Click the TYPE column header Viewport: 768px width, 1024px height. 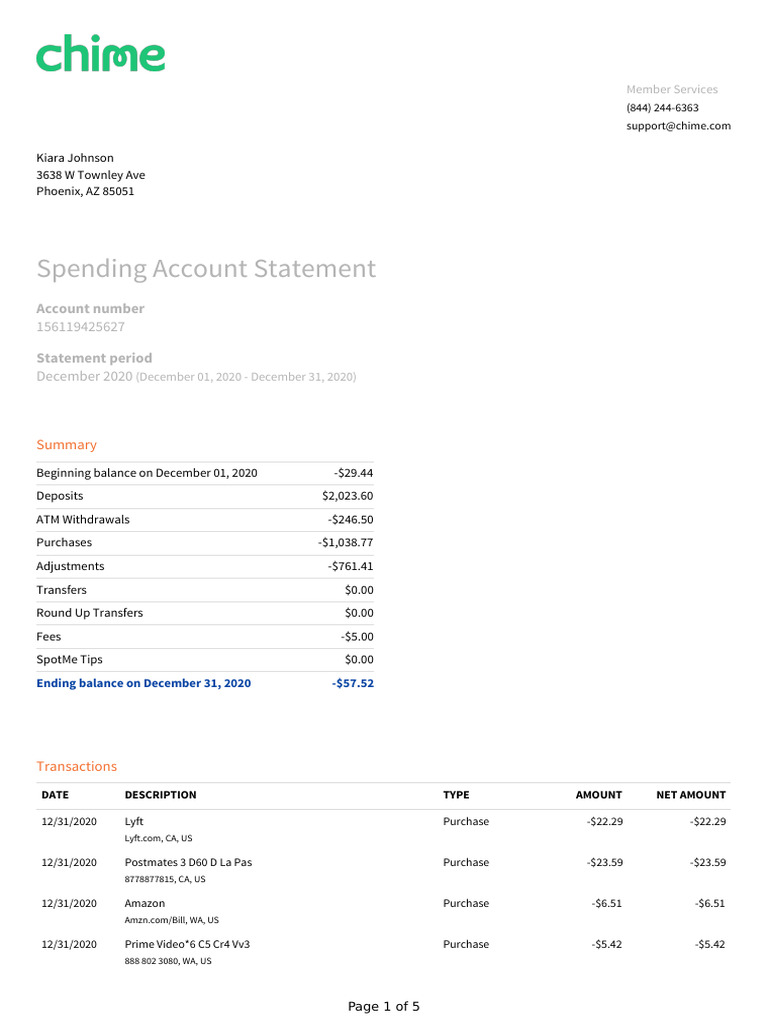(456, 795)
